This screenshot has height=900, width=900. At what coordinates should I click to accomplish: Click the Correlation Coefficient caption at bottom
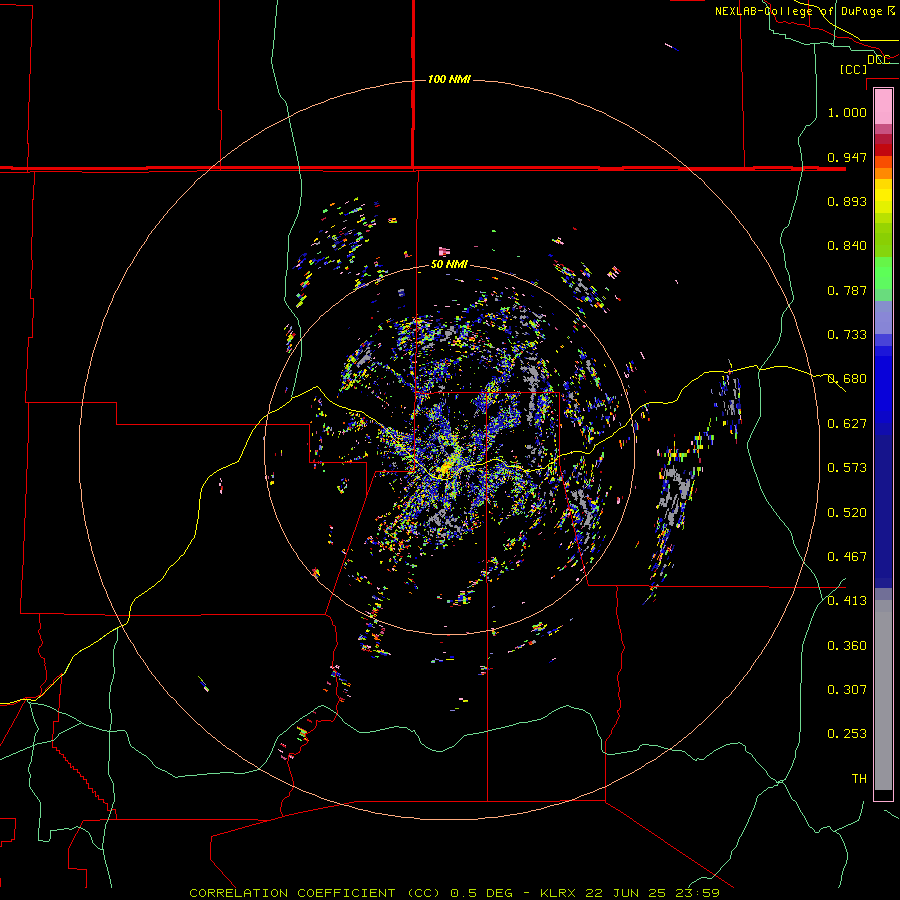pyautogui.click(x=315, y=893)
